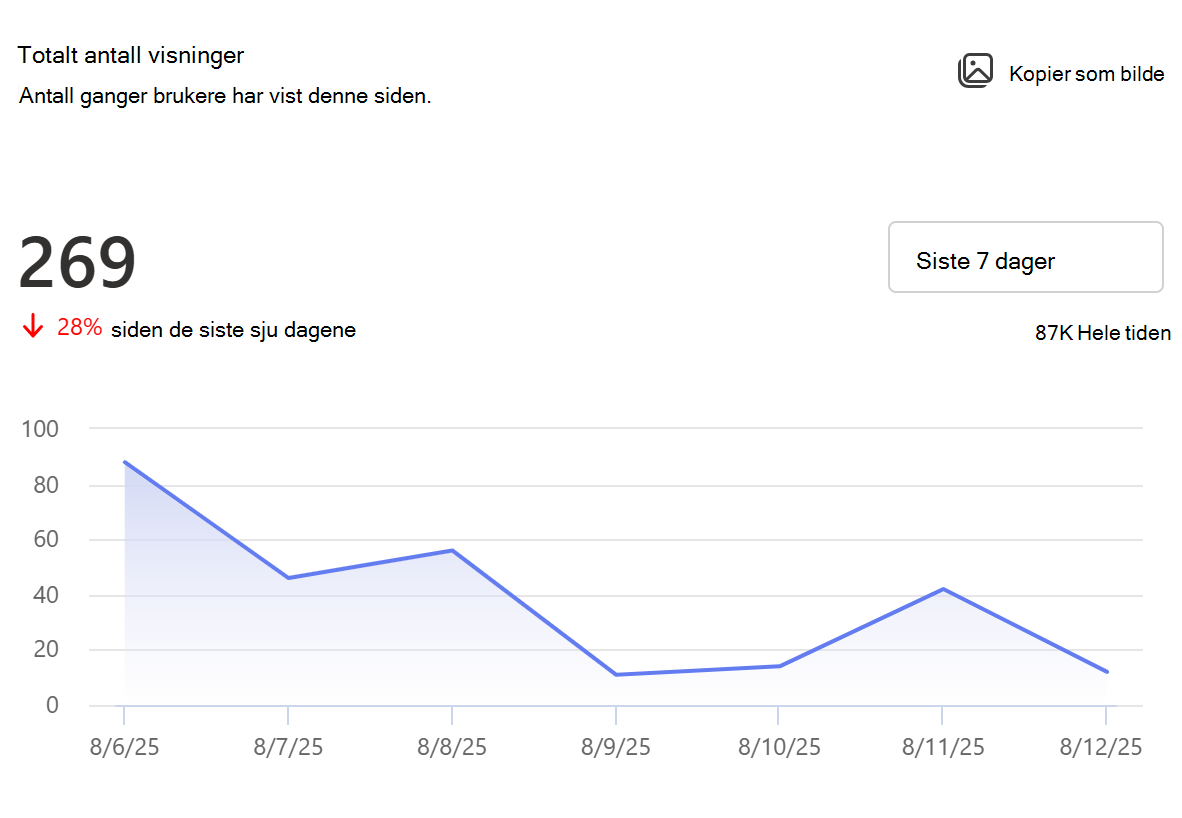
Task: Select the 8/7/25 data point on chart
Action: (288, 578)
